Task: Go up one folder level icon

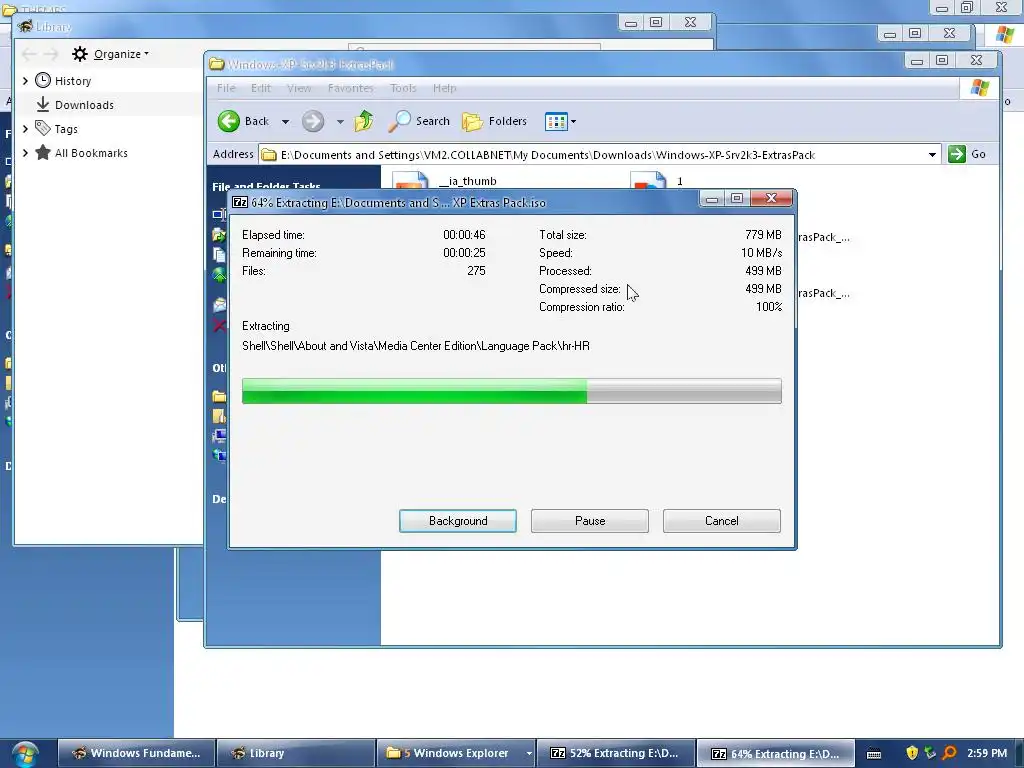Action: [x=364, y=121]
